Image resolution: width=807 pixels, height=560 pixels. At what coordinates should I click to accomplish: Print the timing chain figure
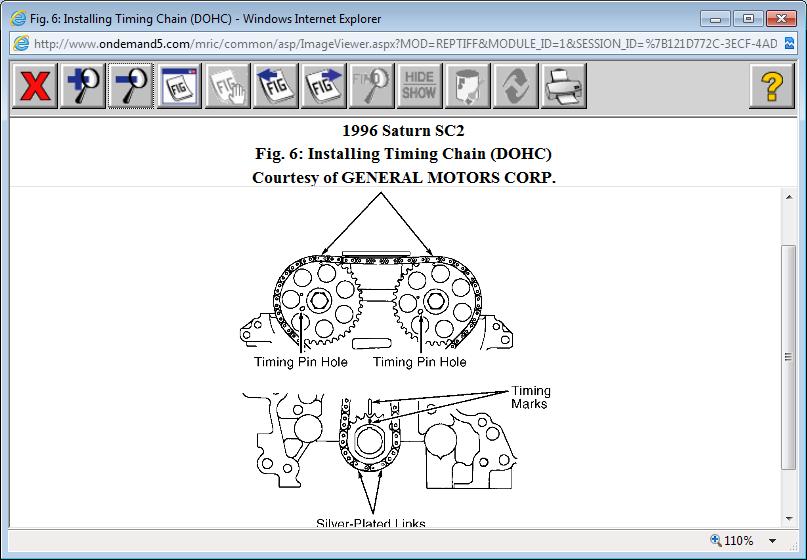pos(564,86)
